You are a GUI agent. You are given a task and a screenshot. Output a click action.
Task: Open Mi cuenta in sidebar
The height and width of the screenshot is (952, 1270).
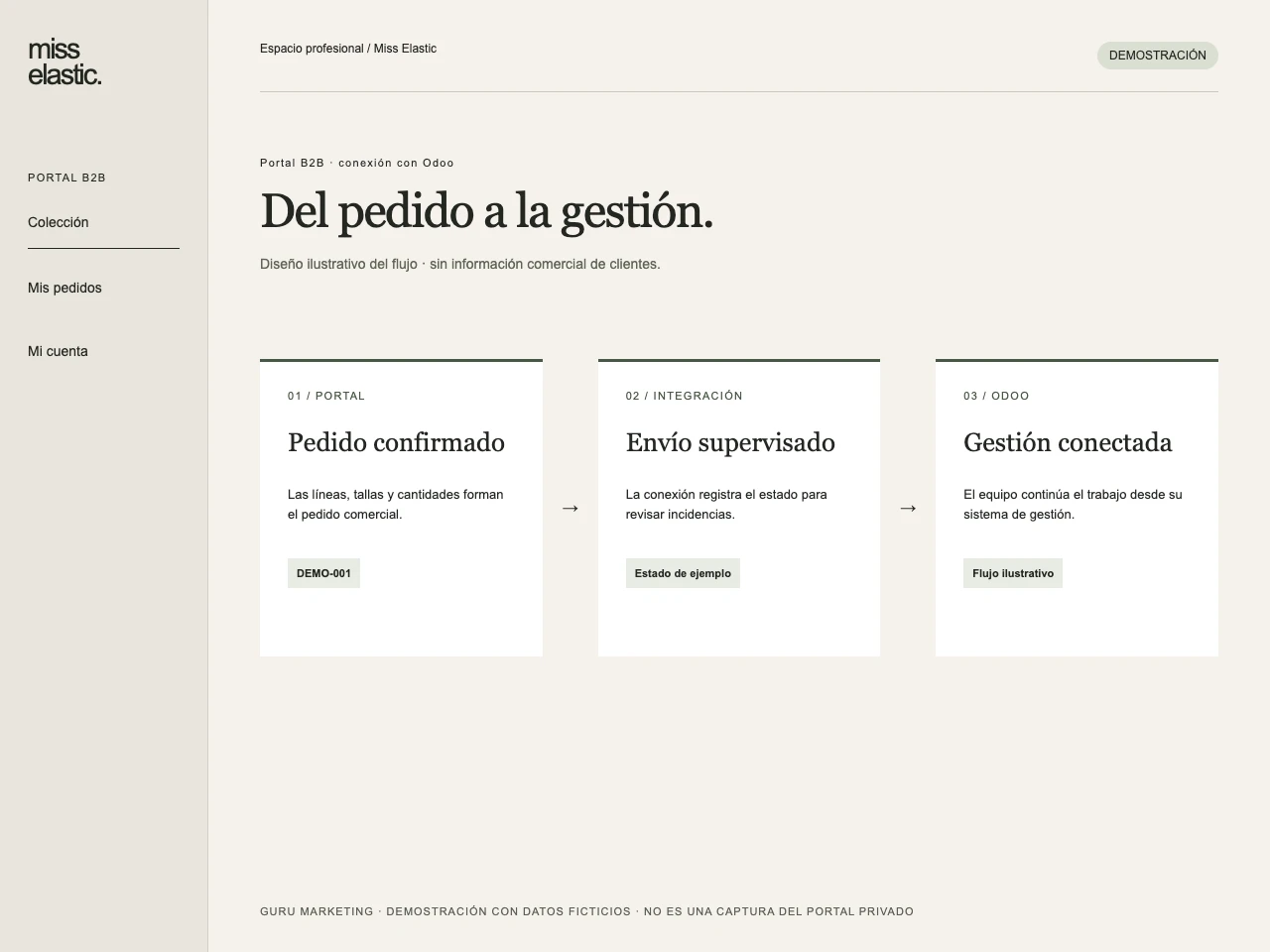(x=58, y=351)
